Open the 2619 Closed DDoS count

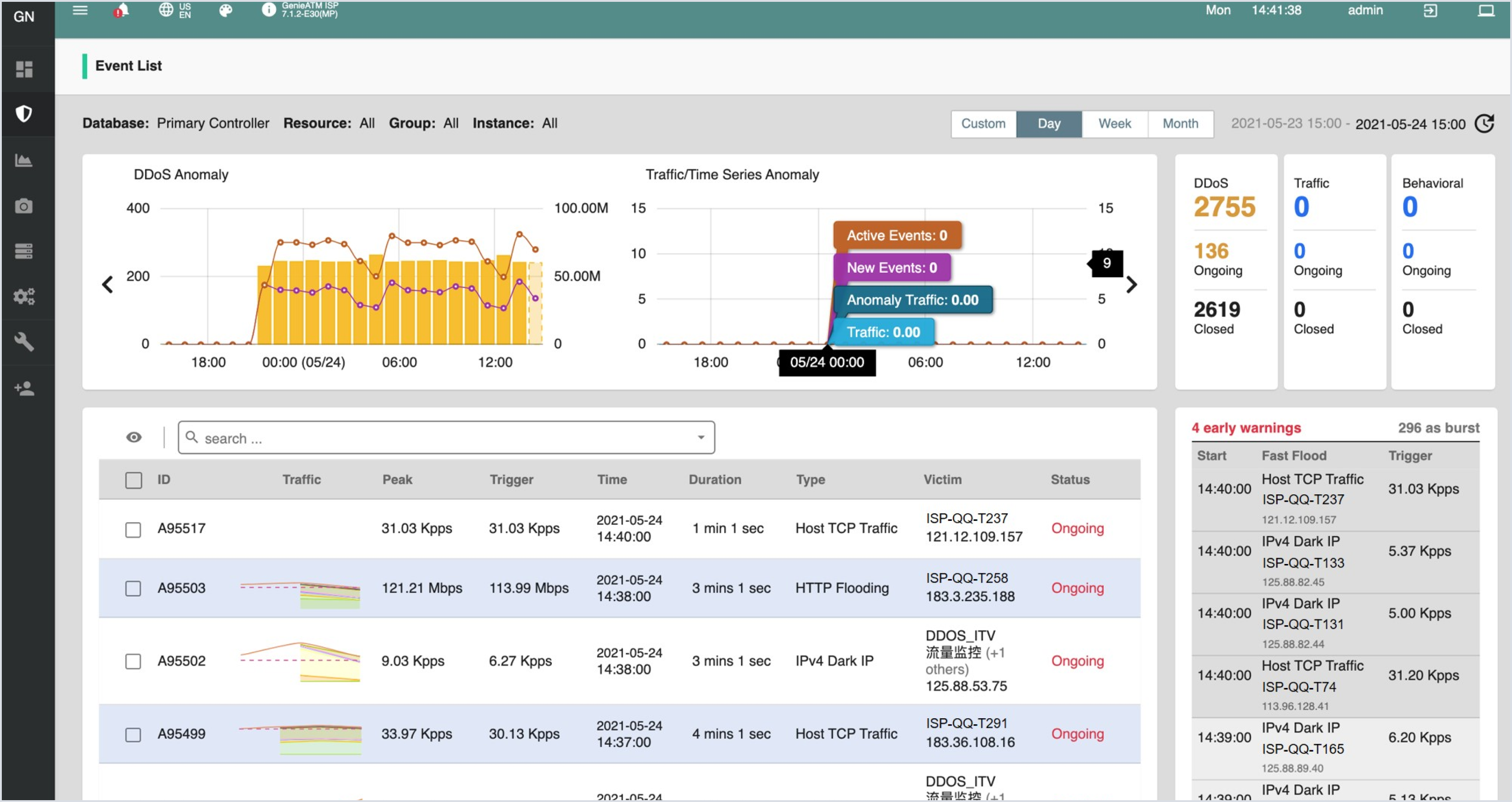click(x=1217, y=309)
